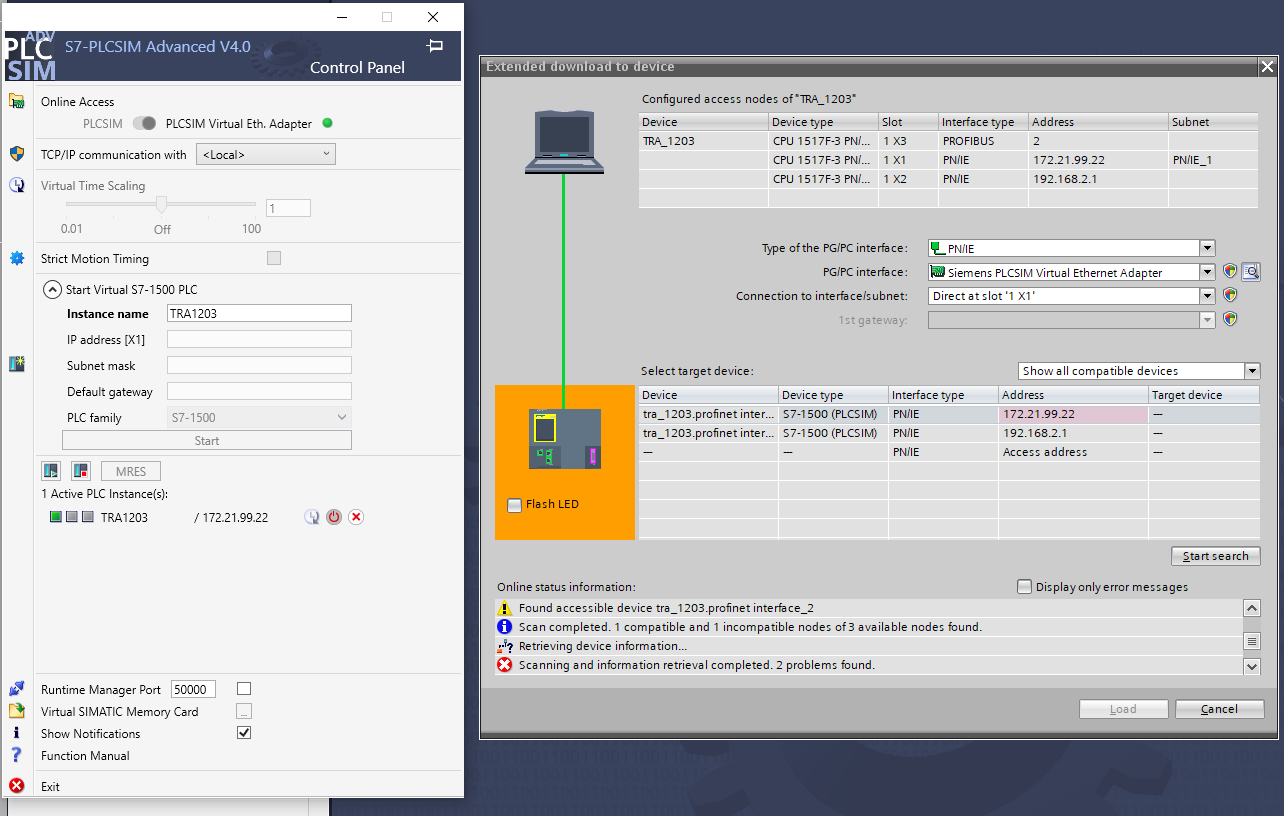Click the clock icon next to TRA1203 instance

[312, 517]
